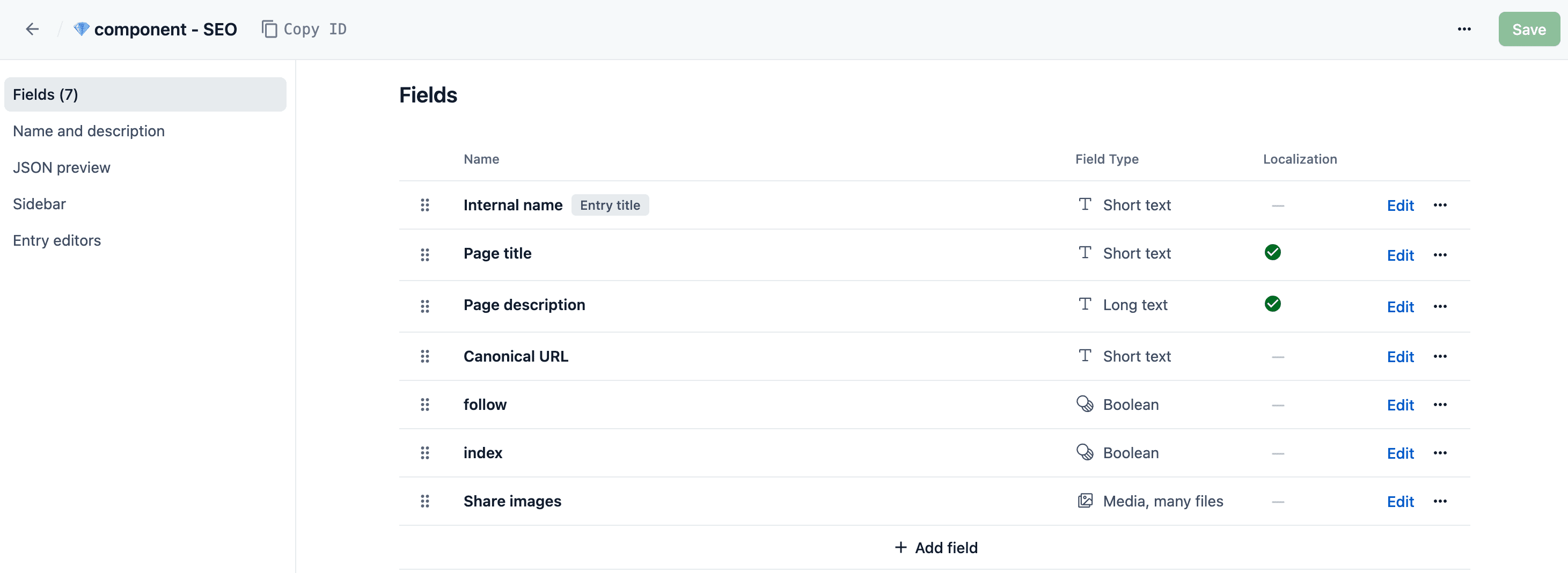The width and height of the screenshot is (1568, 573).
Task: Click the Entry title badge
Action: (609, 205)
